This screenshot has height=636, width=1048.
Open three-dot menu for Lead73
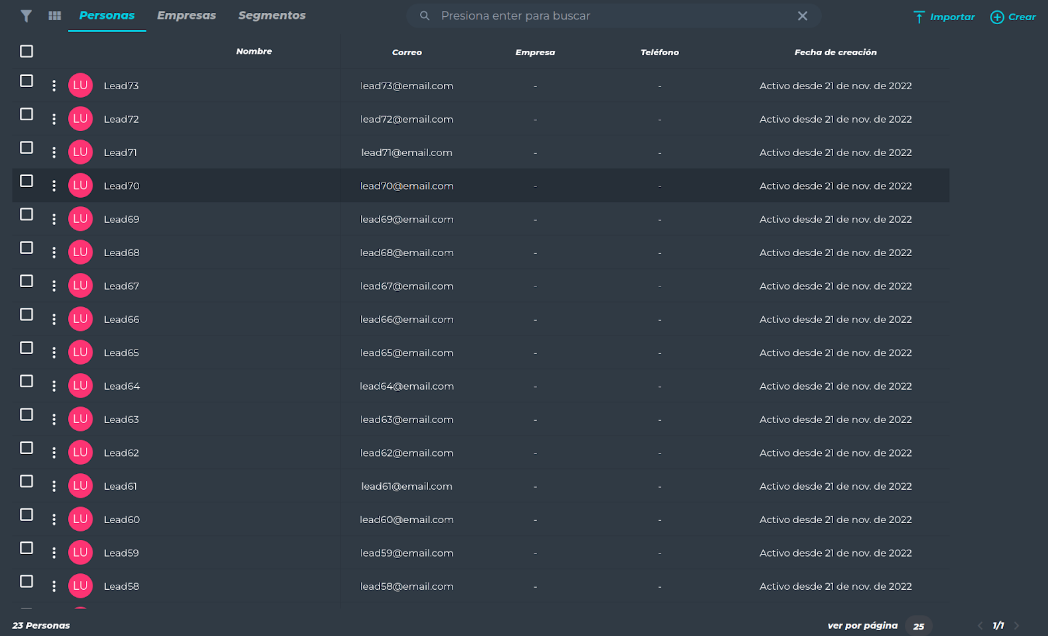54,86
